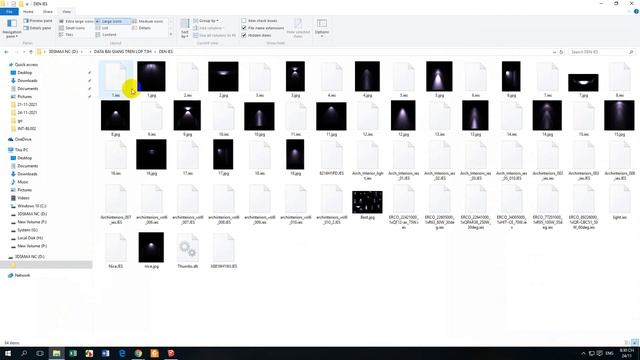
Task: Go up one folder level
Action: [x=31, y=52]
